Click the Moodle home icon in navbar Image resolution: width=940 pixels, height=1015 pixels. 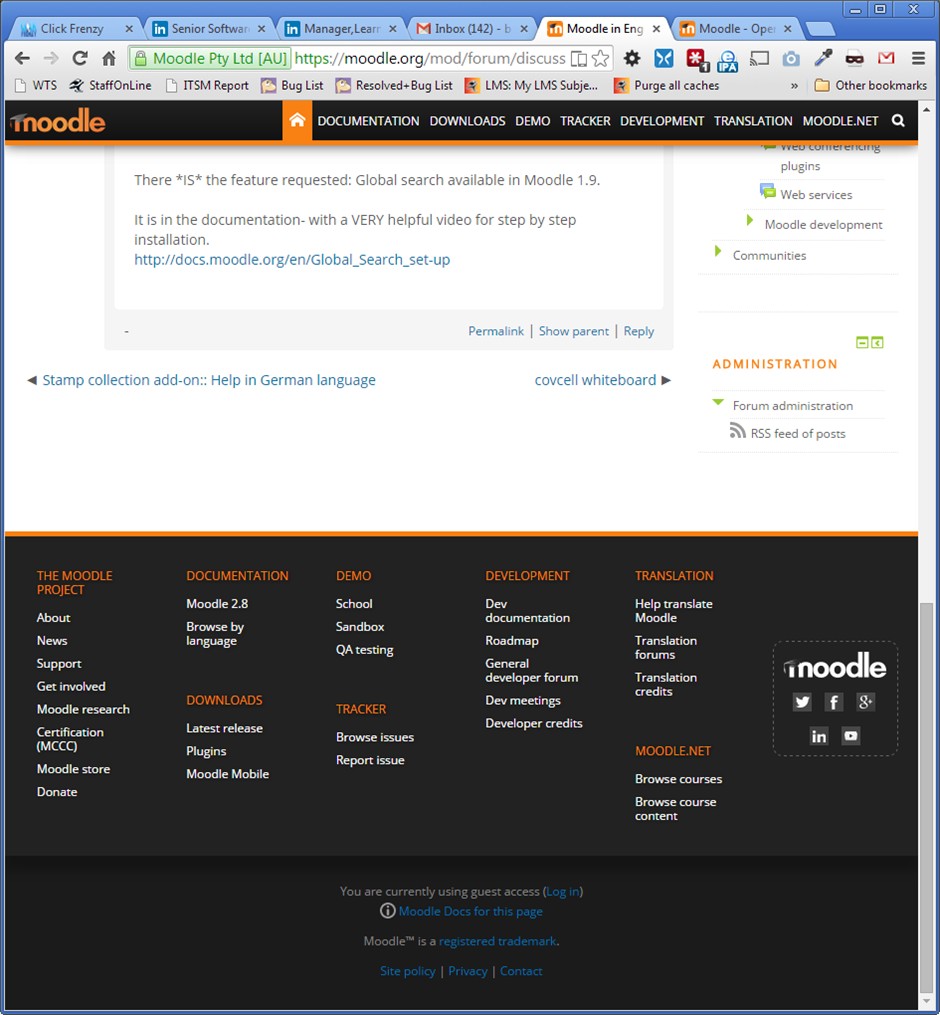[297, 120]
